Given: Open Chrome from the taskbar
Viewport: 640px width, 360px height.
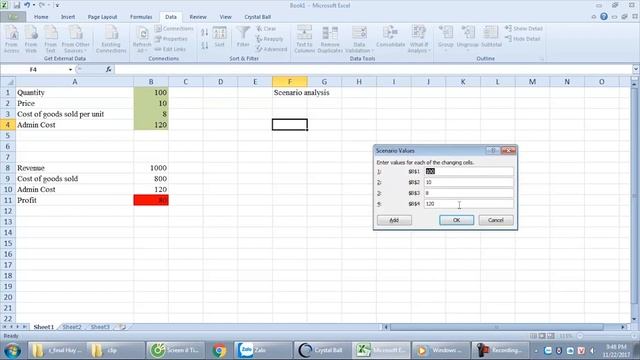Looking at the screenshot, I should click(219, 350).
